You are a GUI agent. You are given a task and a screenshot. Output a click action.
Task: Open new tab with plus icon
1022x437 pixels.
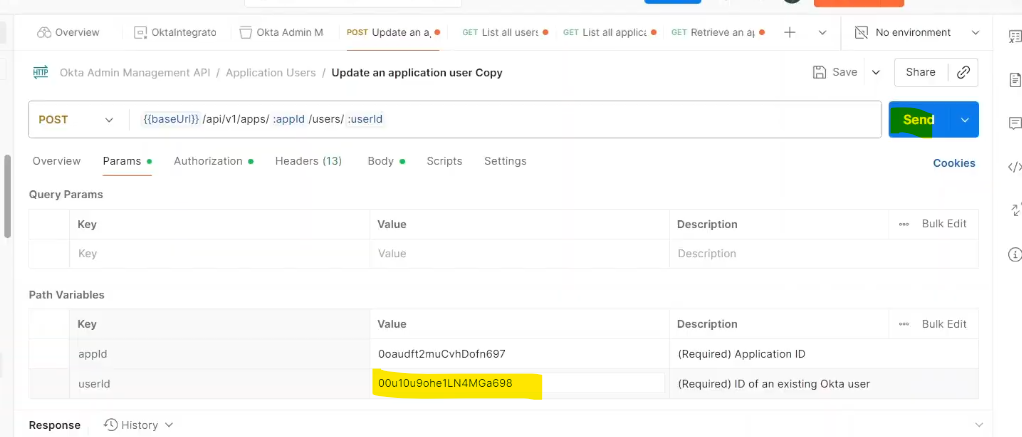pyautogui.click(x=789, y=32)
